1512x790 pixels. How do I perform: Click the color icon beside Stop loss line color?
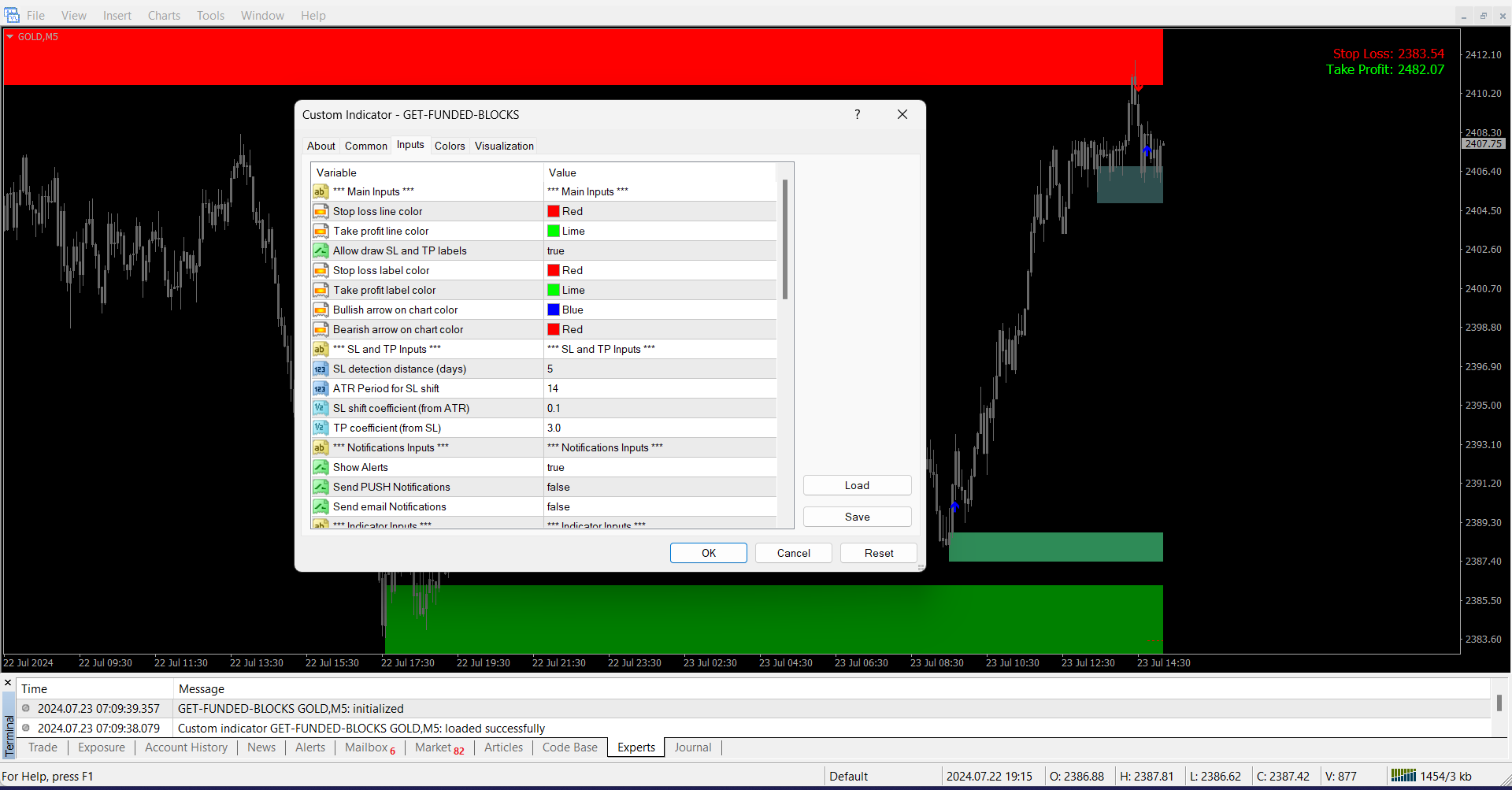point(321,211)
